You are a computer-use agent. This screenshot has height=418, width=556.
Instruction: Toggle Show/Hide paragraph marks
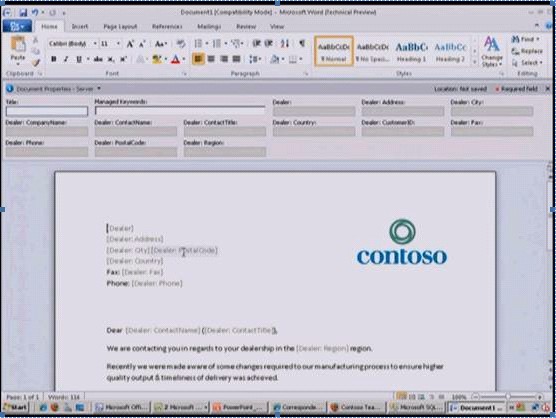point(302,43)
